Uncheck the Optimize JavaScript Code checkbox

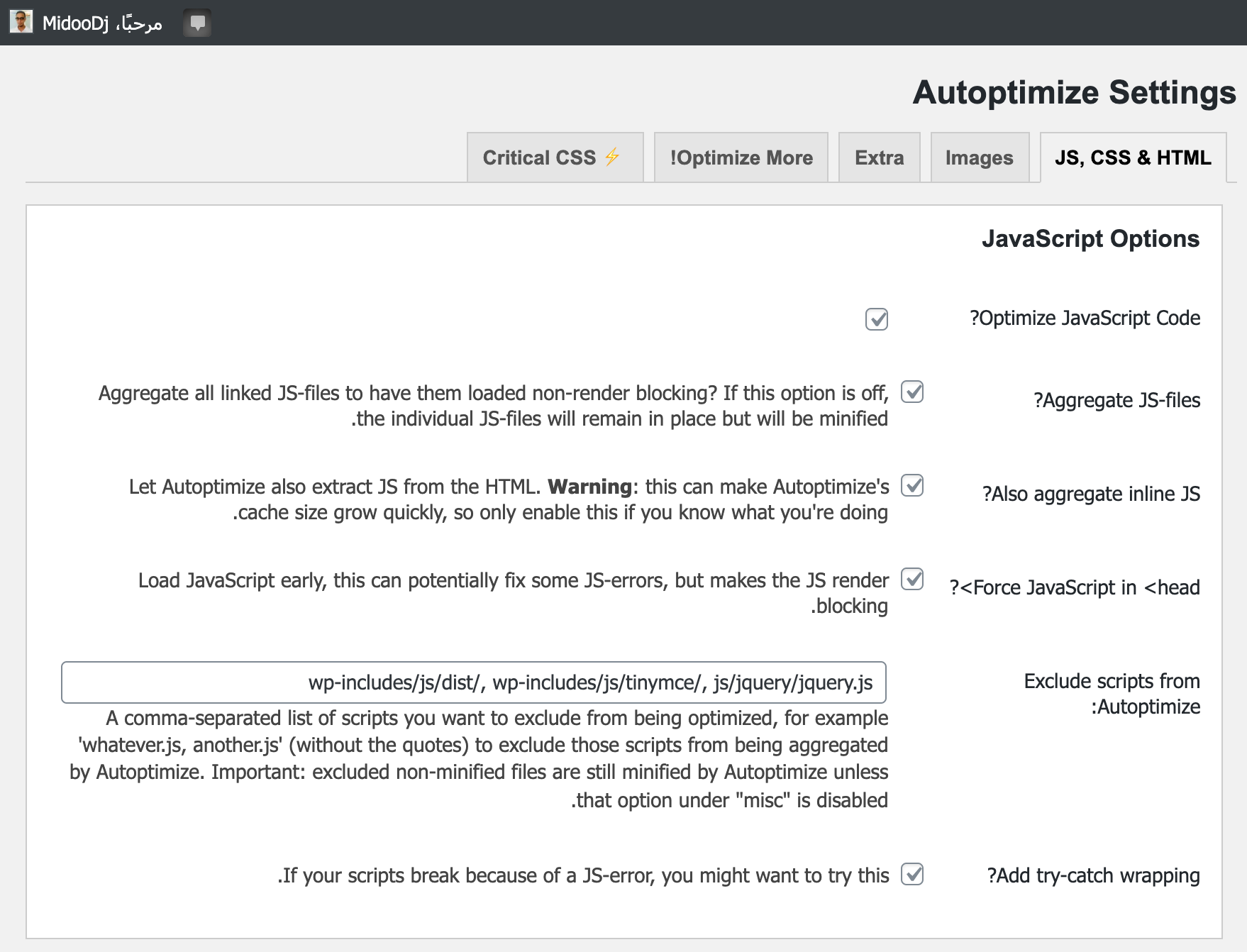(x=877, y=319)
